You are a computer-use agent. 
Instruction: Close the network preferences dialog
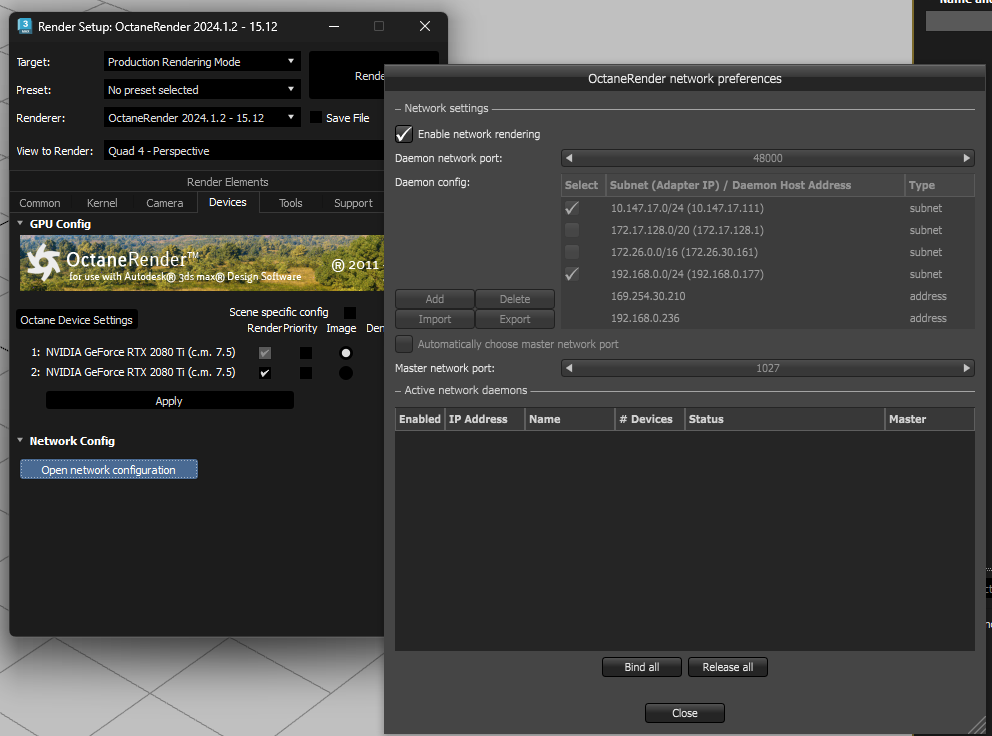pos(685,713)
